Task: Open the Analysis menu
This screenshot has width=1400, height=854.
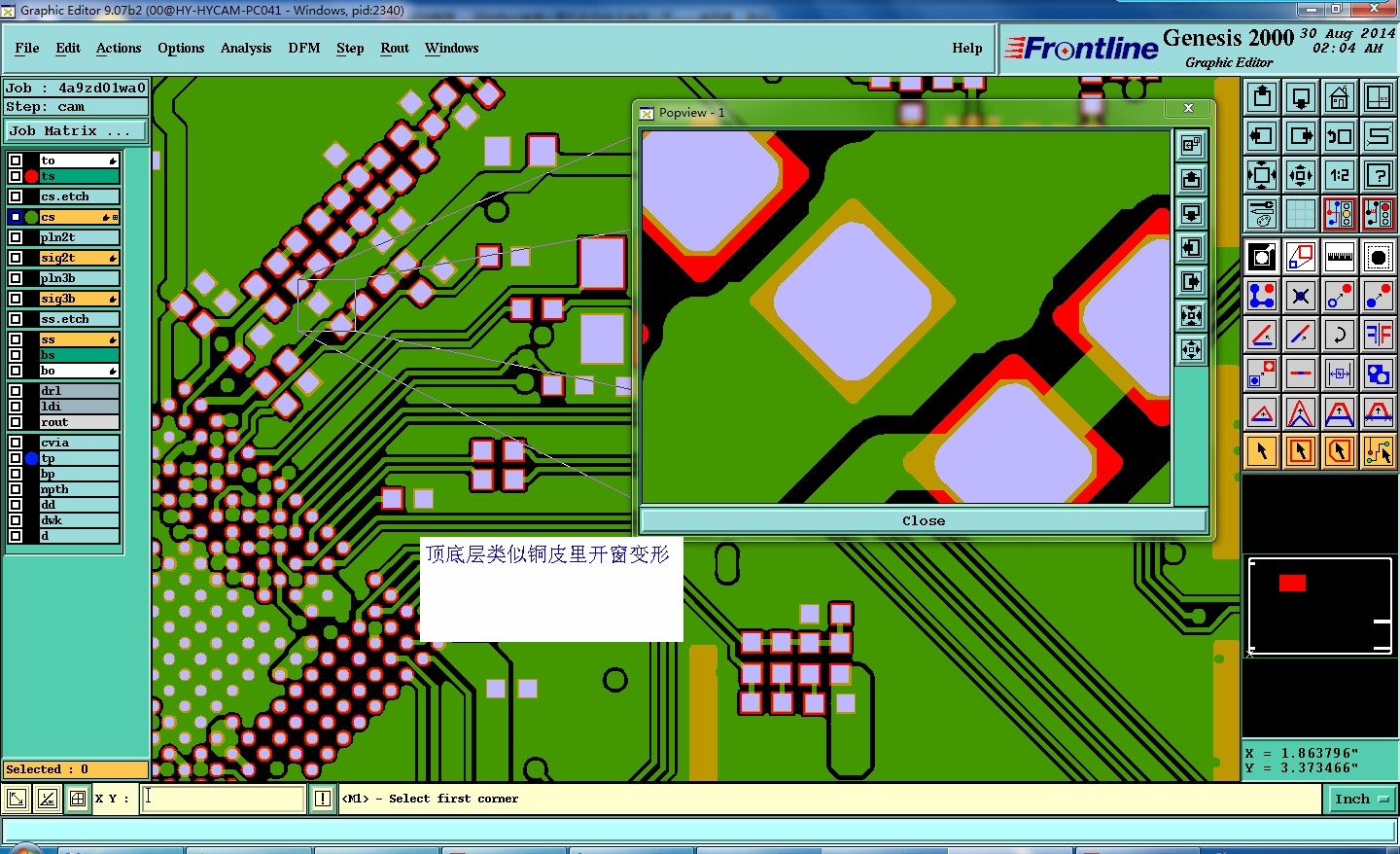Action: tap(246, 48)
